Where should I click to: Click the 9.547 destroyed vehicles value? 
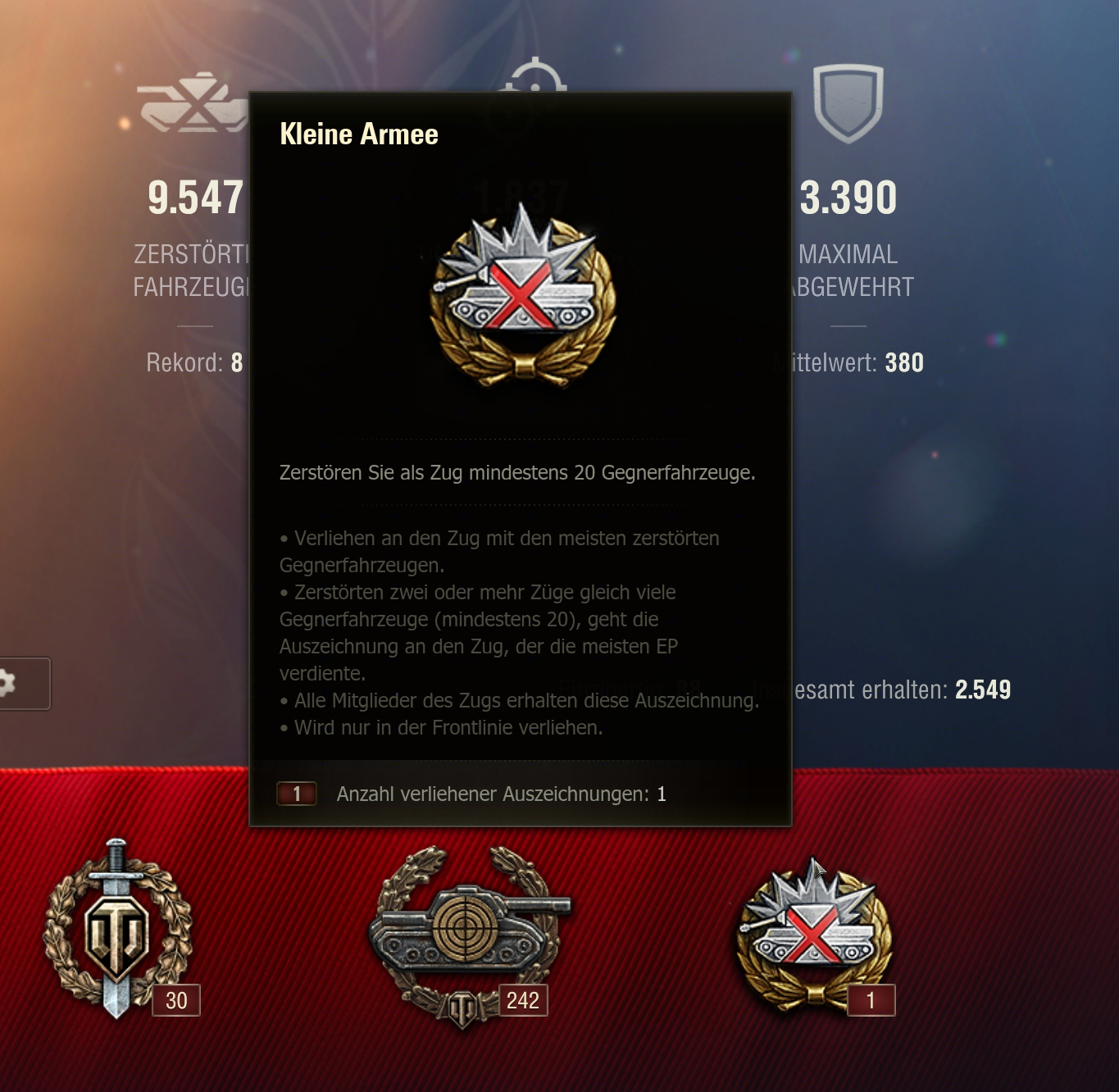(x=195, y=198)
